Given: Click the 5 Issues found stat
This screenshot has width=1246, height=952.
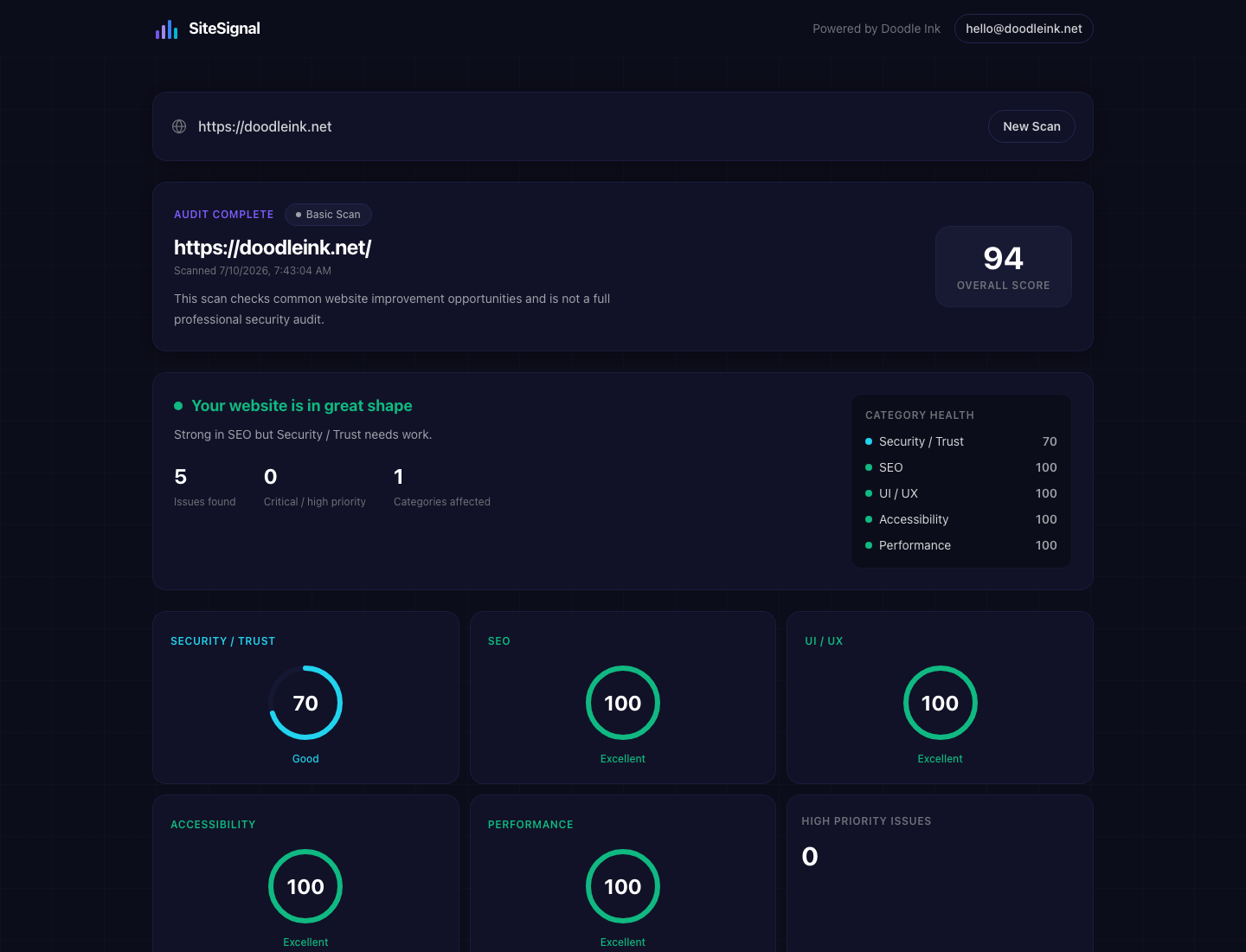Looking at the screenshot, I should click(x=204, y=487).
